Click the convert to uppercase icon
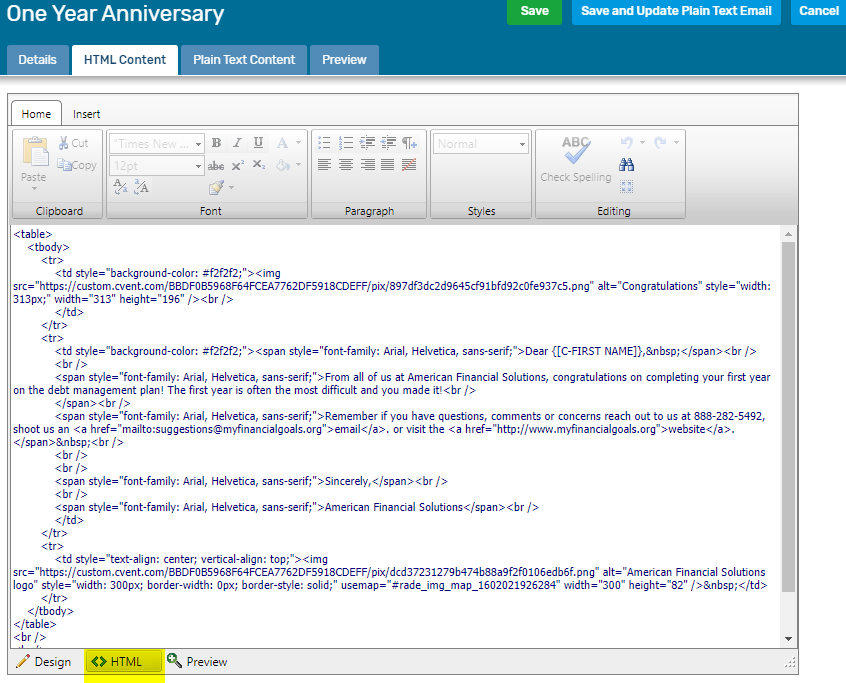The height and width of the screenshot is (683, 846). [x=141, y=187]
